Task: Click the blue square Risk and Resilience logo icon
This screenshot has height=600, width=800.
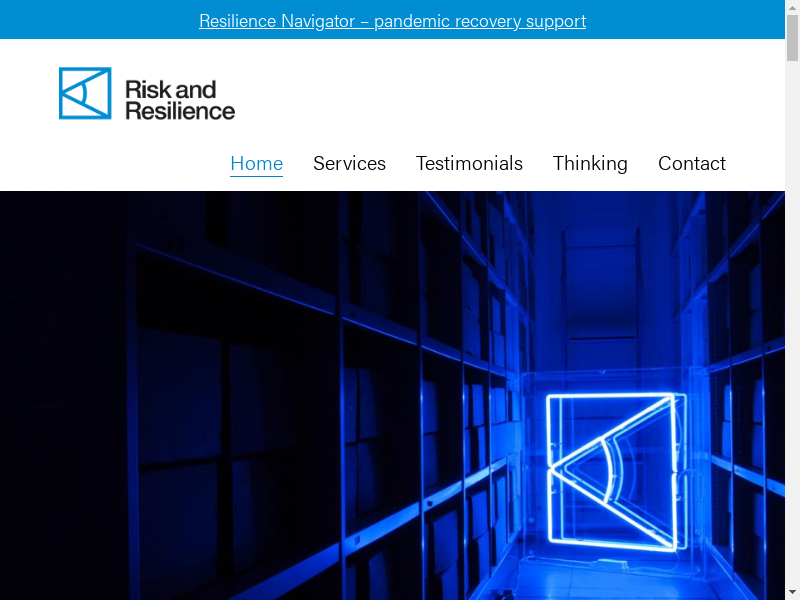Action: (x=85, y=93)
